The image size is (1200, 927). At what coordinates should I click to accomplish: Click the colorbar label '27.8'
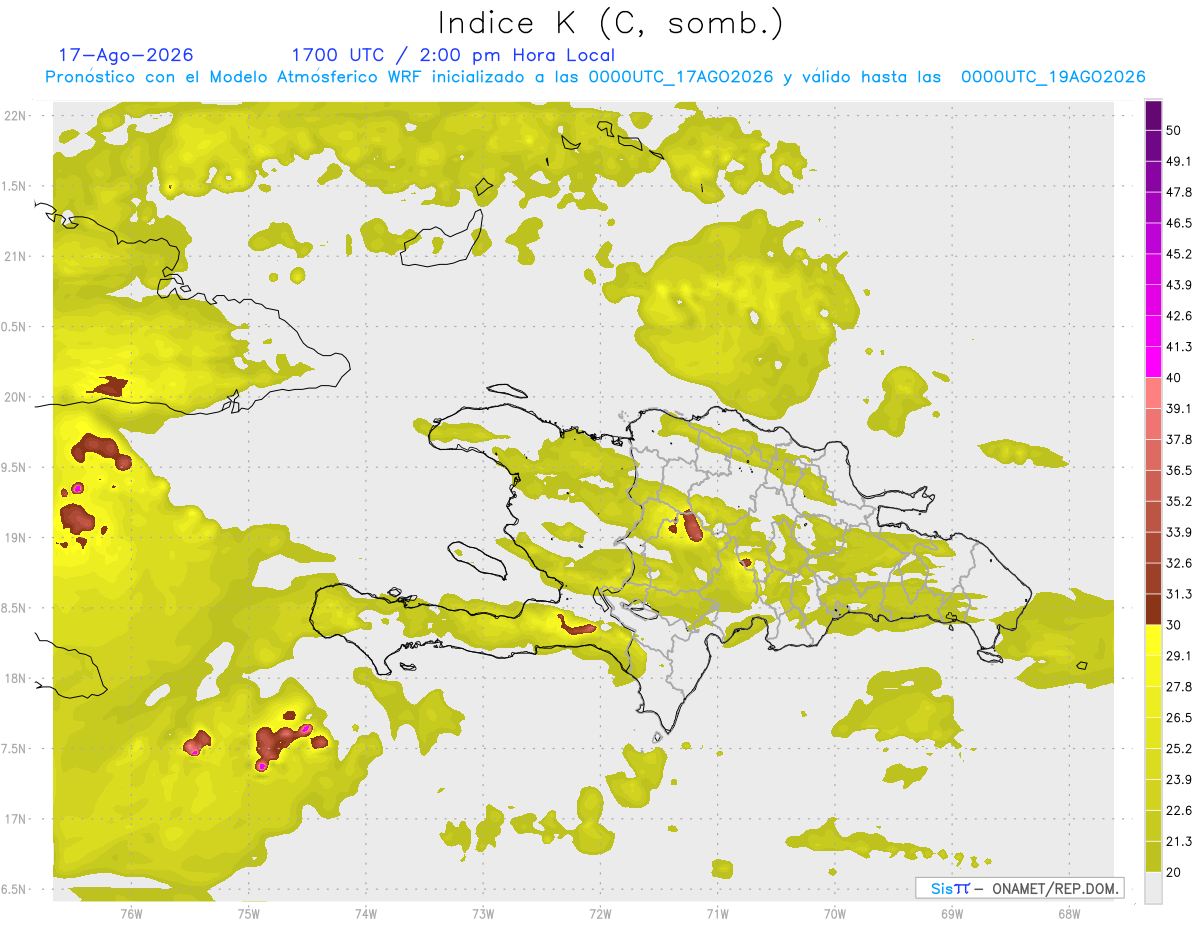(x=1179, y=687)
